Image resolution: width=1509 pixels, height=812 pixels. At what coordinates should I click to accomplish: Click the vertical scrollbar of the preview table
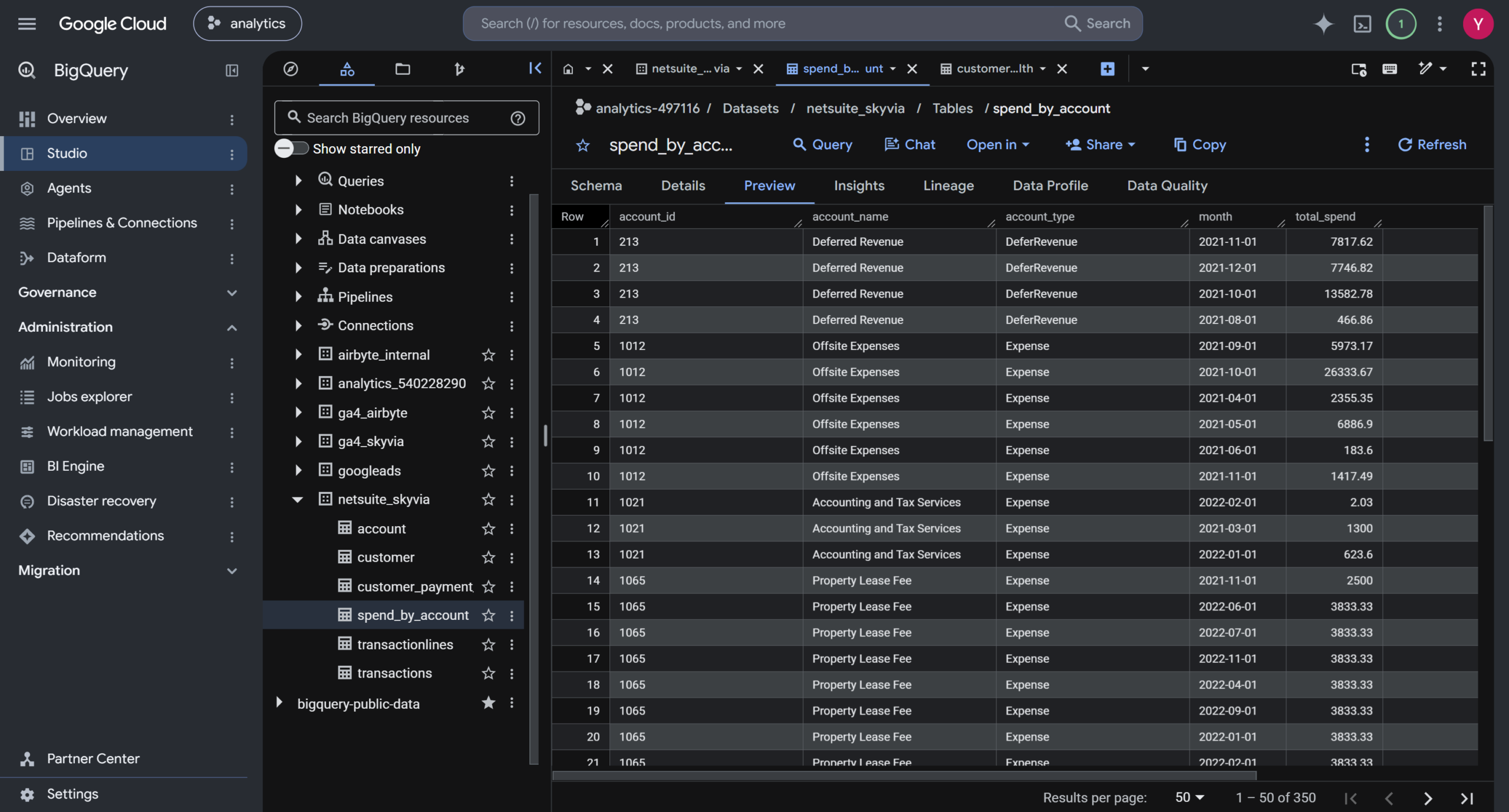(1487, 323)
